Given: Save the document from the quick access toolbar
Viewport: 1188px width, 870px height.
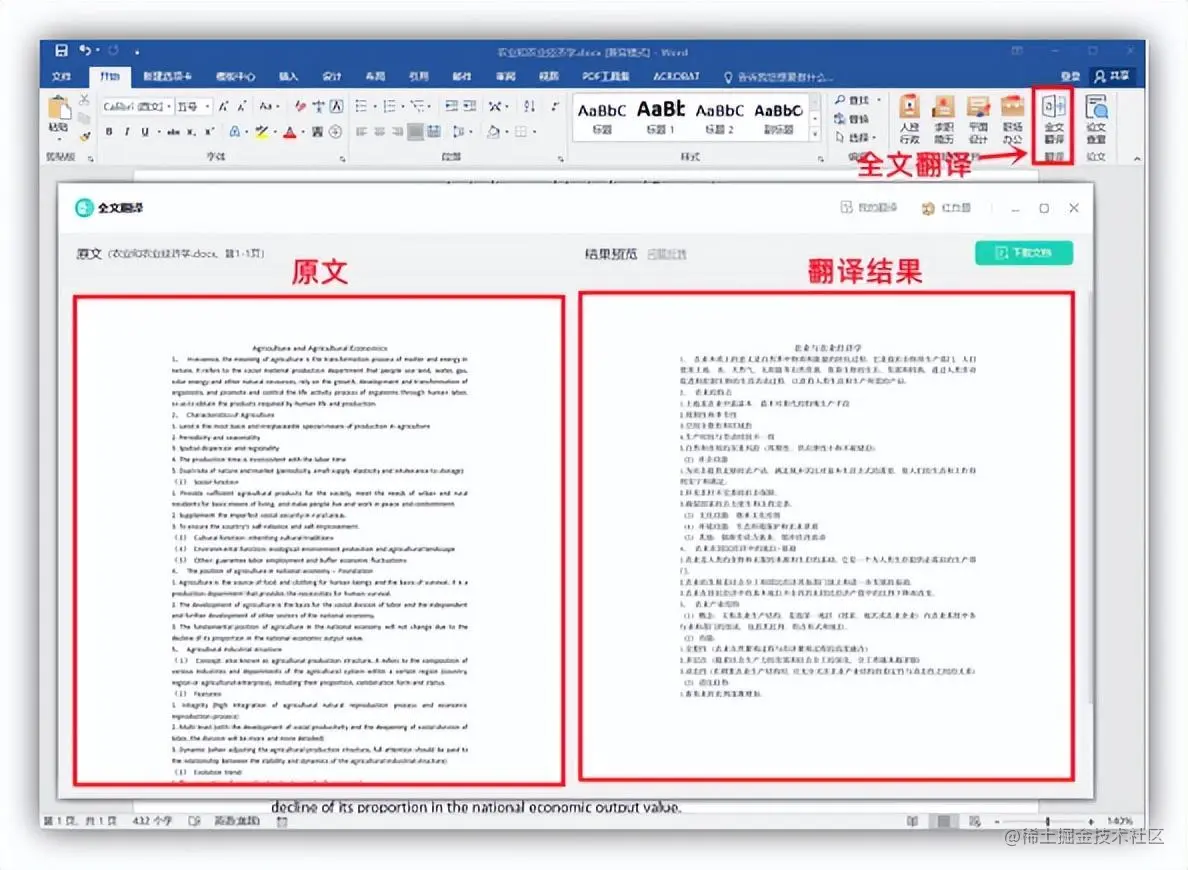Looking at the screenshot, I should tap(61, 51).
